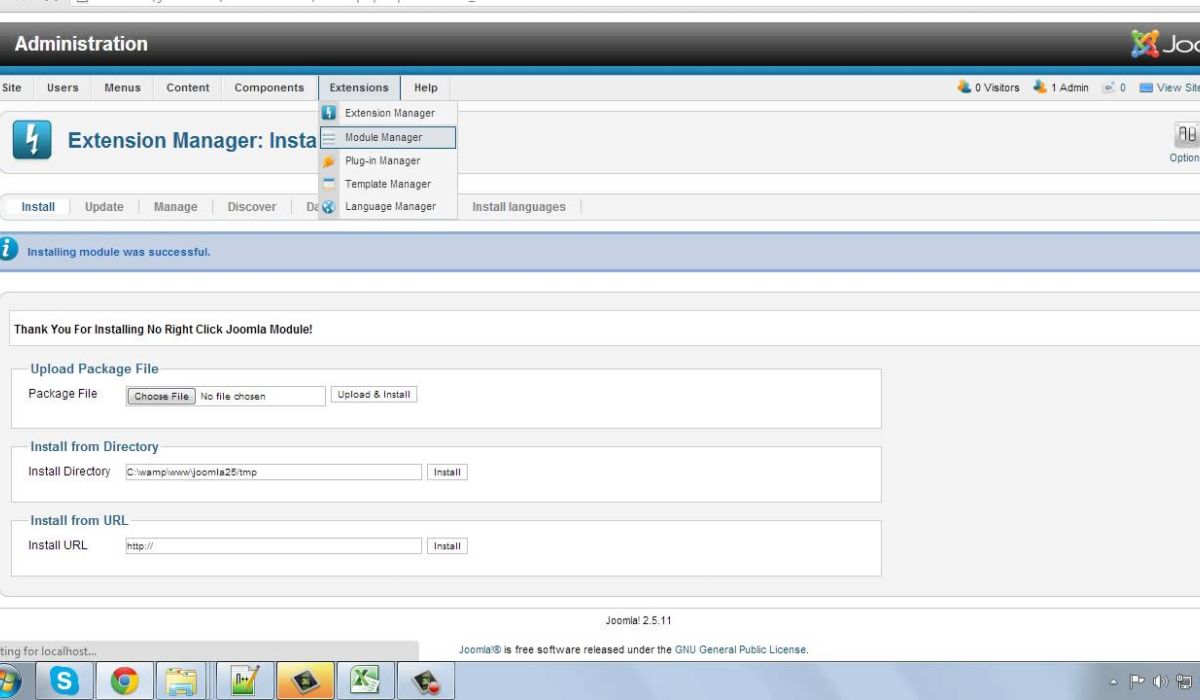Viewport: 1200px width, 700px height.
Task: Open the Components menu
Action: pyautogui.click(x=269, y=88)
